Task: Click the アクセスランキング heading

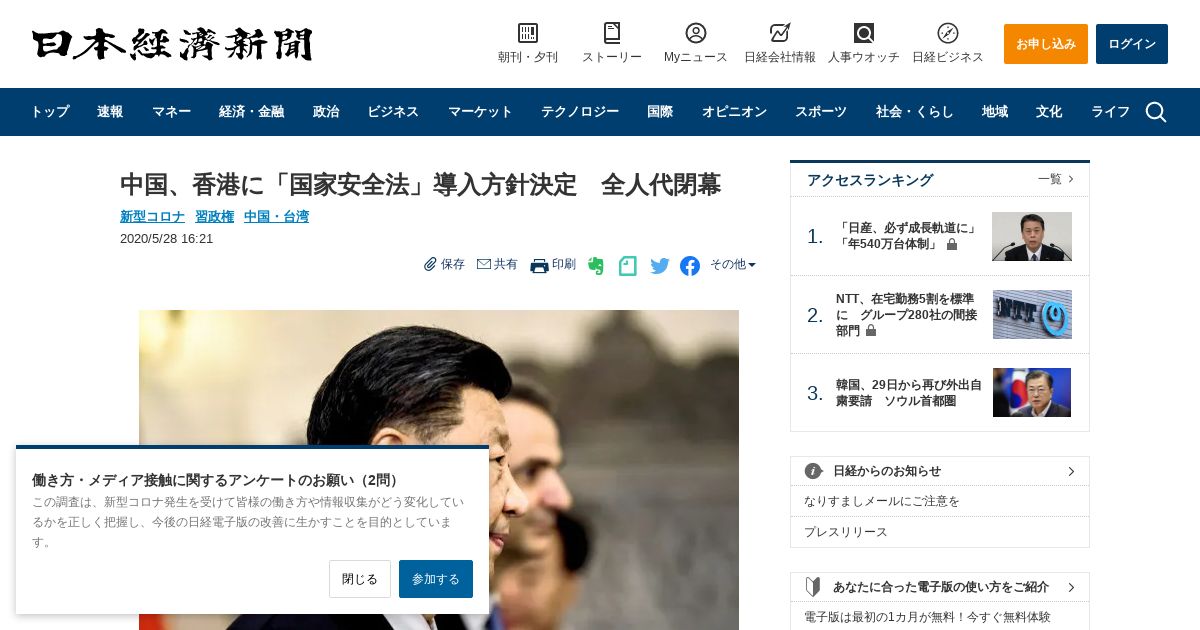Action: click(870, 180)
